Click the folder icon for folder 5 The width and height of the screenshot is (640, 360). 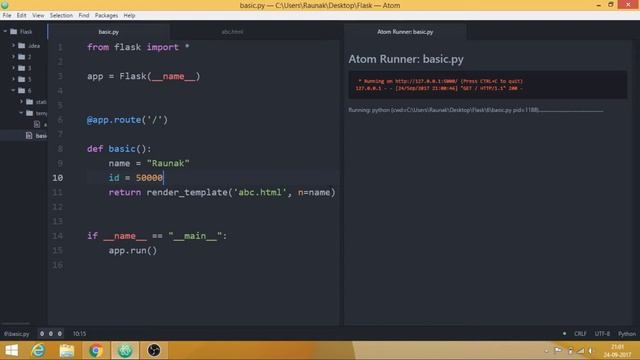(x=22, y=79)
